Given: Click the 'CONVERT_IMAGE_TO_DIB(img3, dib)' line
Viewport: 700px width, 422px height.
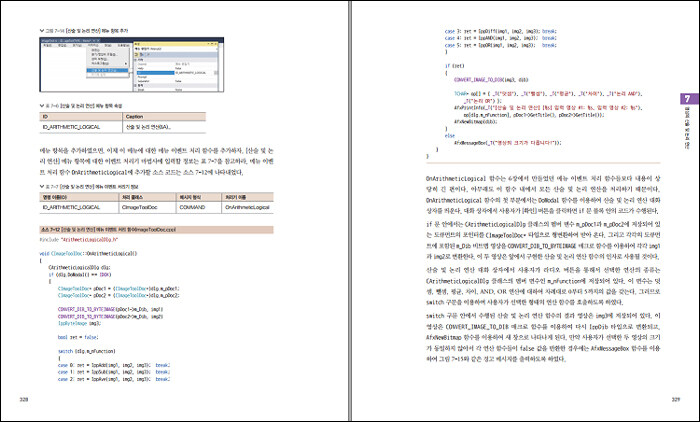Looking at the screenshot, I should 491,80.
